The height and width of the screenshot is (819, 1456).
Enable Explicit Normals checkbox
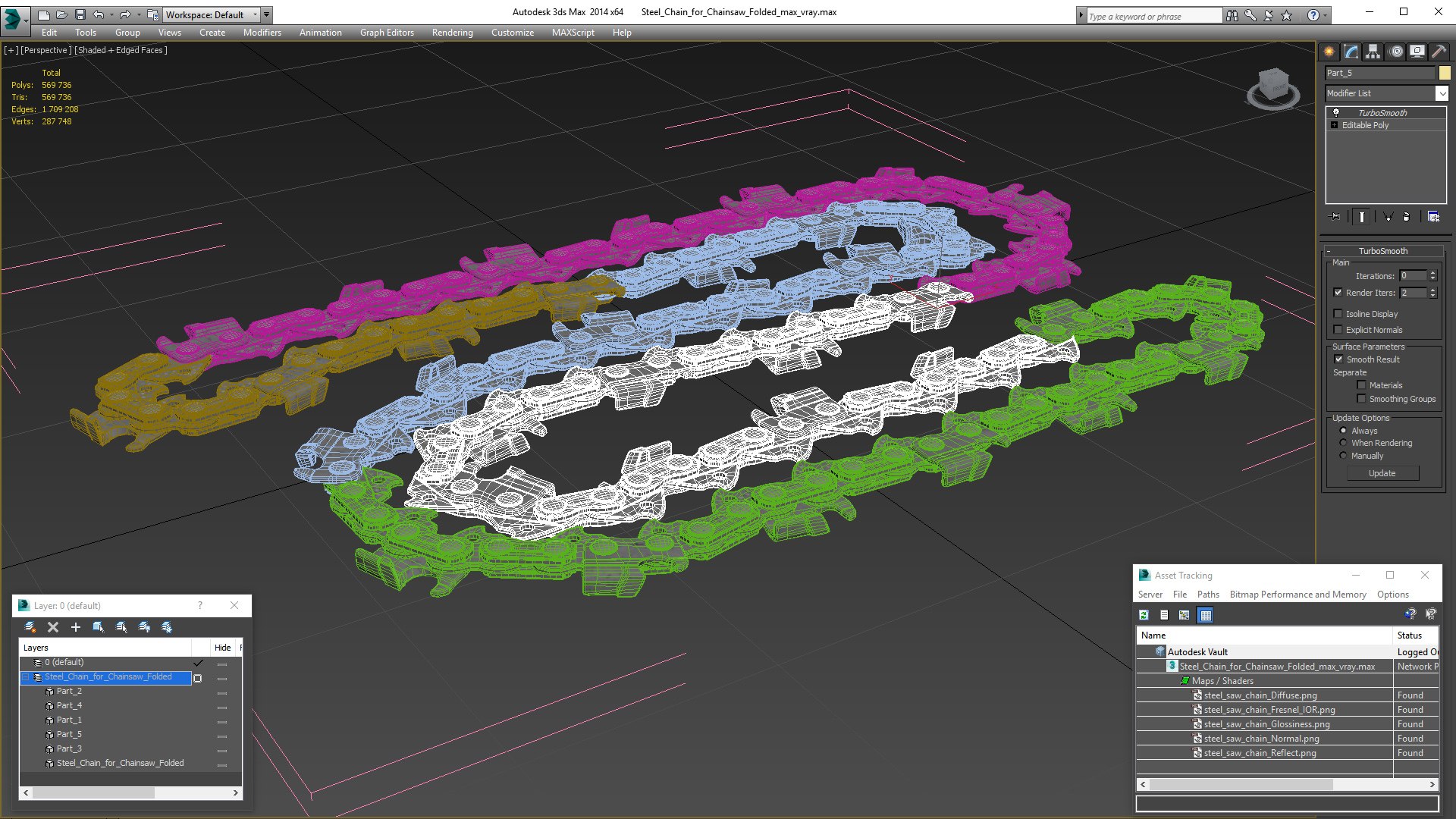1338,330
